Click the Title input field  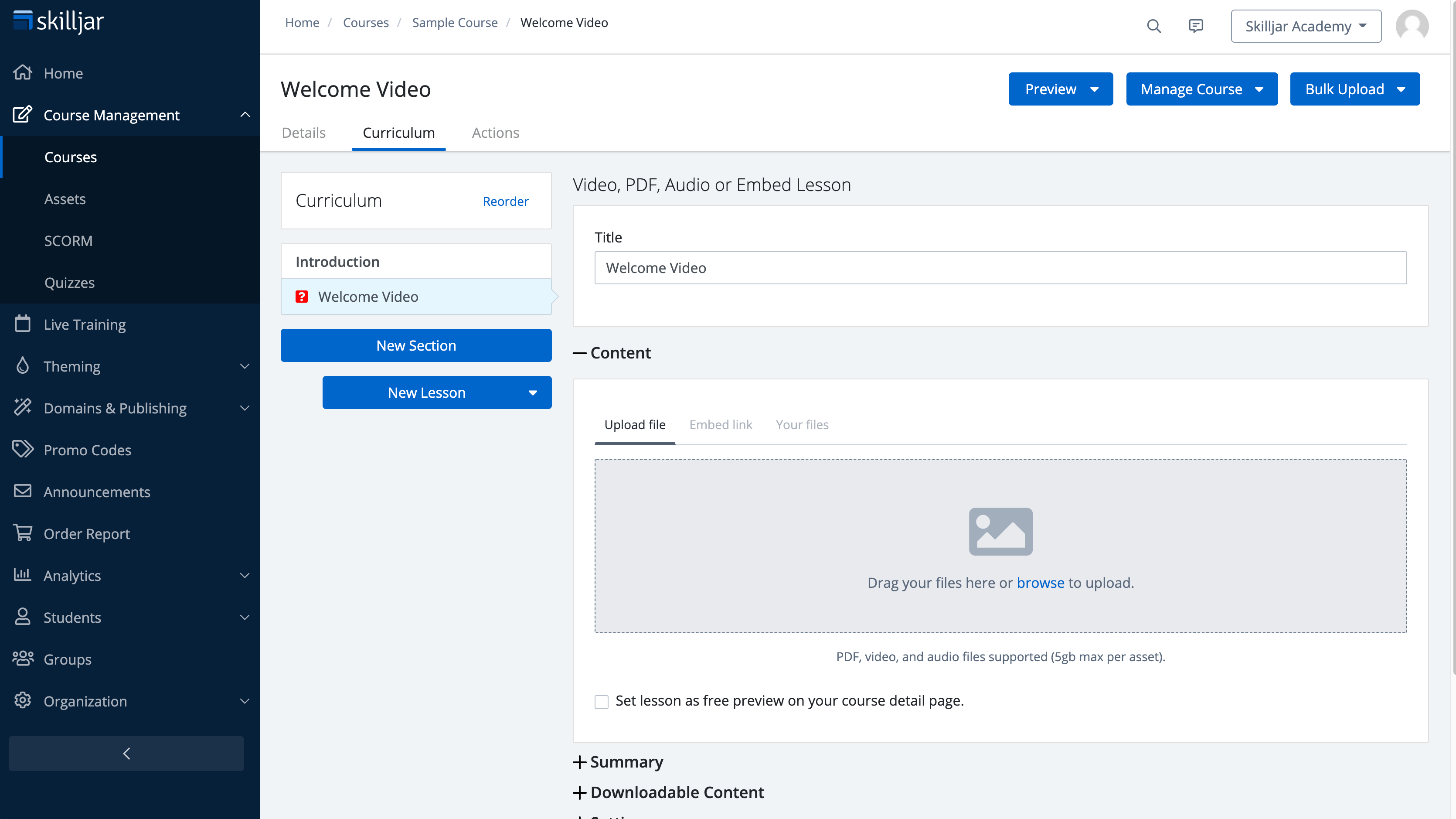1000,268
